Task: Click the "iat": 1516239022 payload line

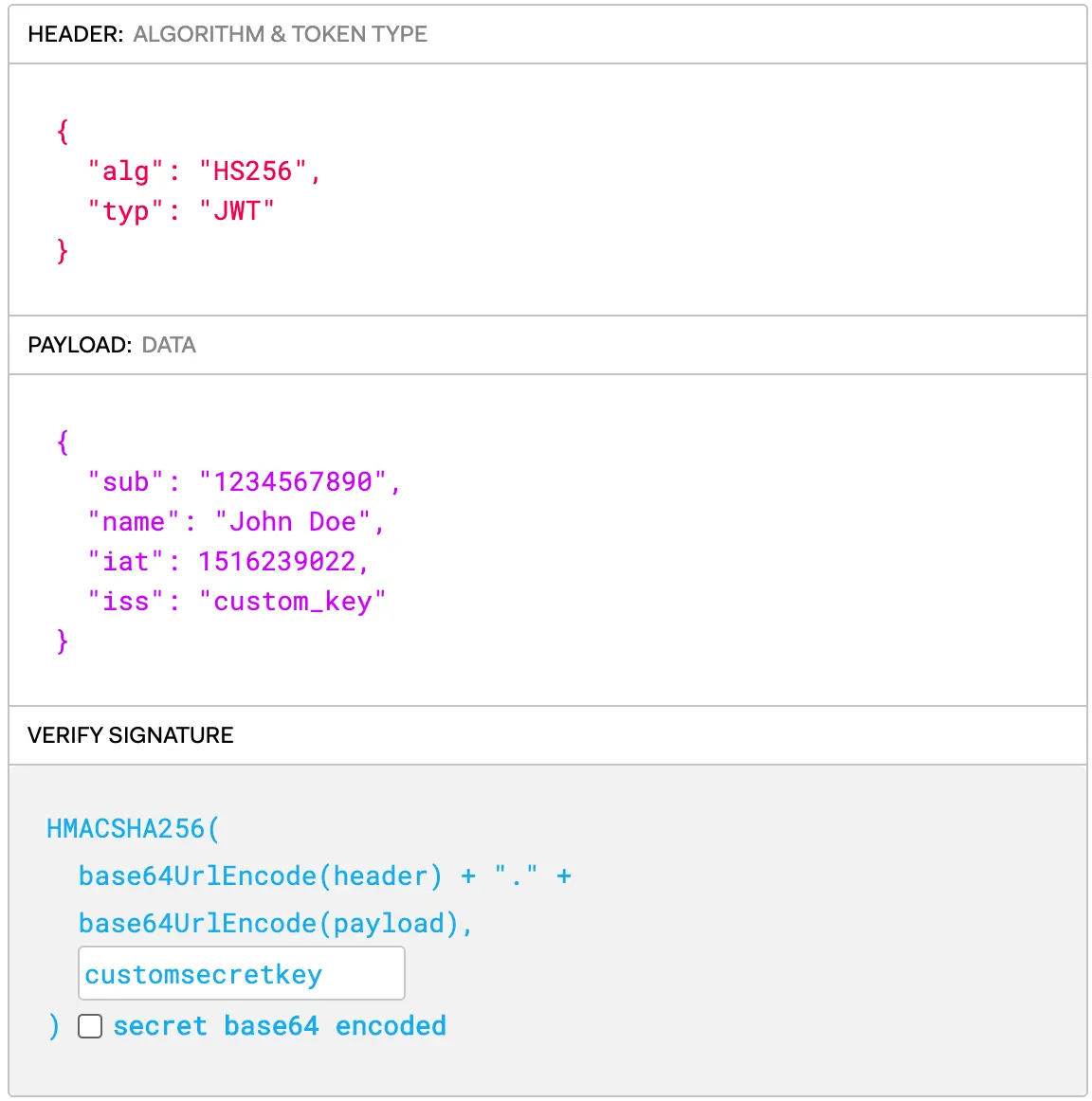Action: click(x=227, y=562)
